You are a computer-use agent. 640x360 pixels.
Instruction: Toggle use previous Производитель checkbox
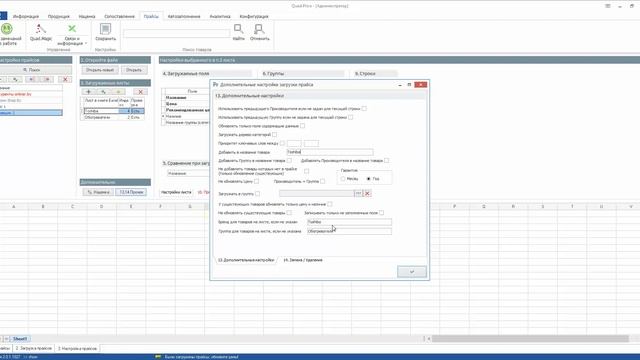coord(364,109)
